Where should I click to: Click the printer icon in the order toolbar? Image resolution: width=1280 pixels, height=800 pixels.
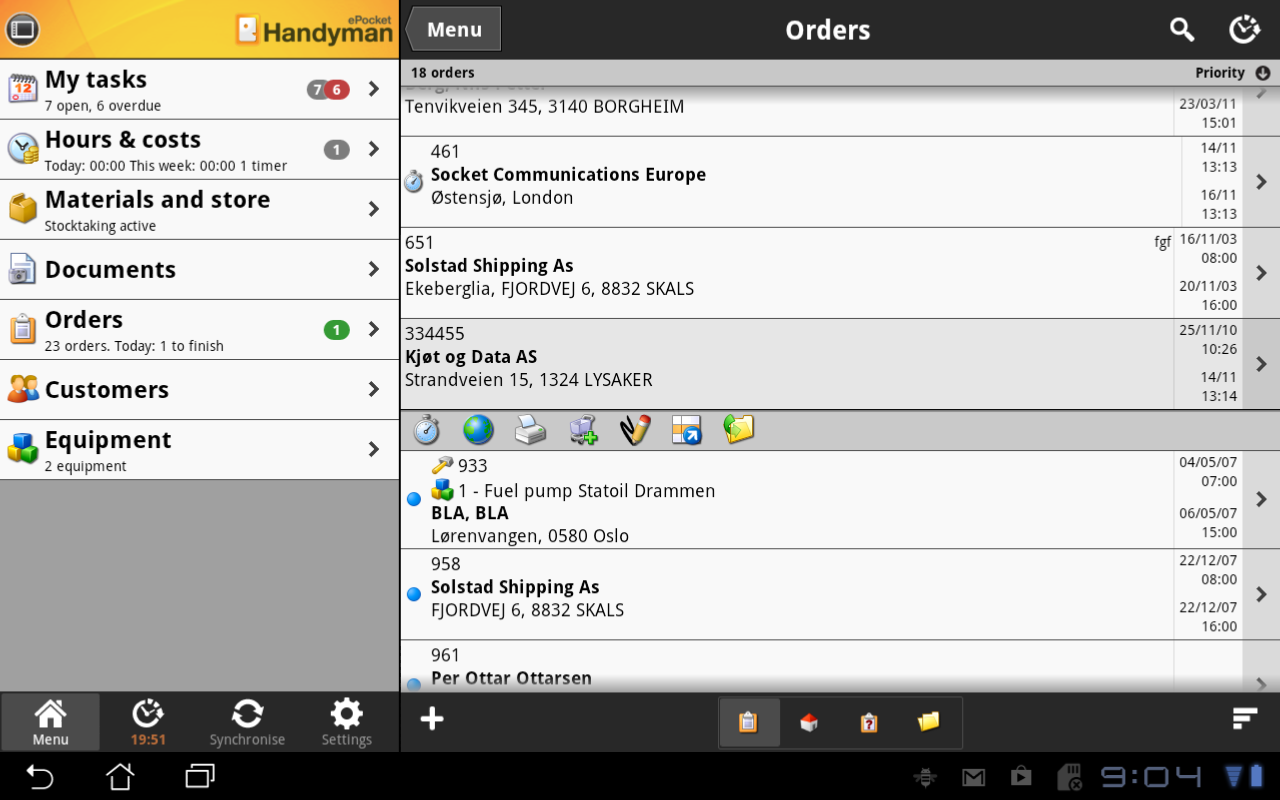530,430
